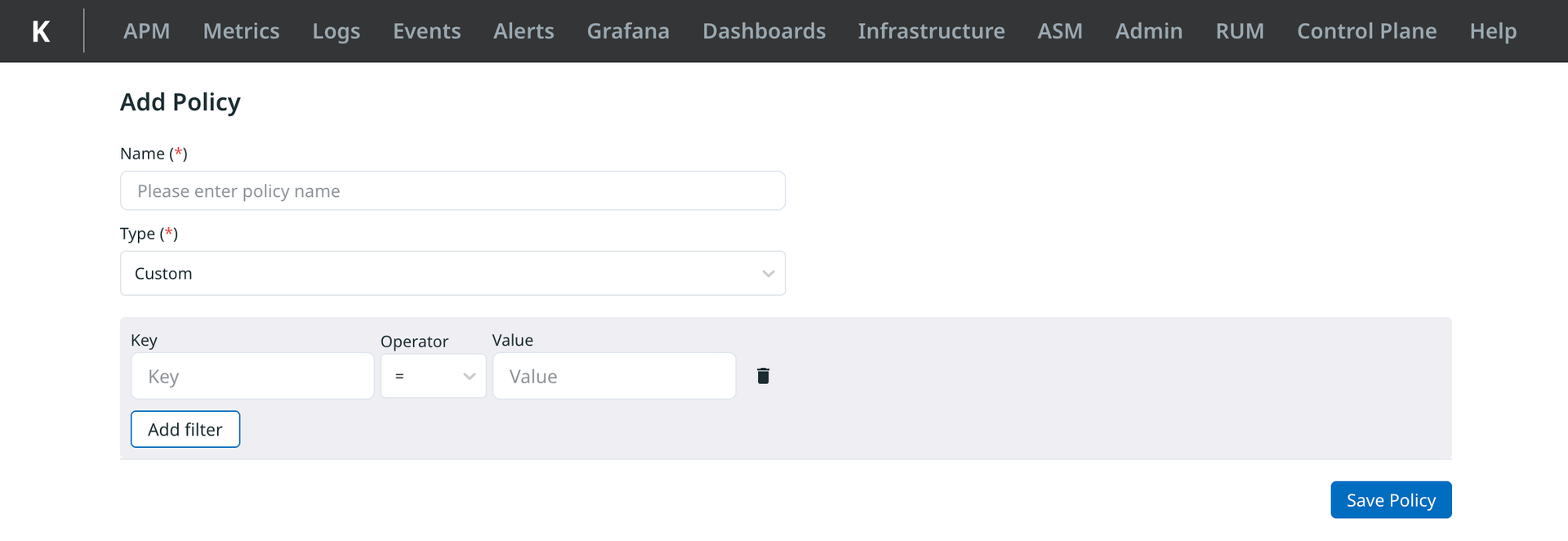Screen dimensions: 1568x541
Task: Open the Infrastructure menu
Action: tap(931, 31)
